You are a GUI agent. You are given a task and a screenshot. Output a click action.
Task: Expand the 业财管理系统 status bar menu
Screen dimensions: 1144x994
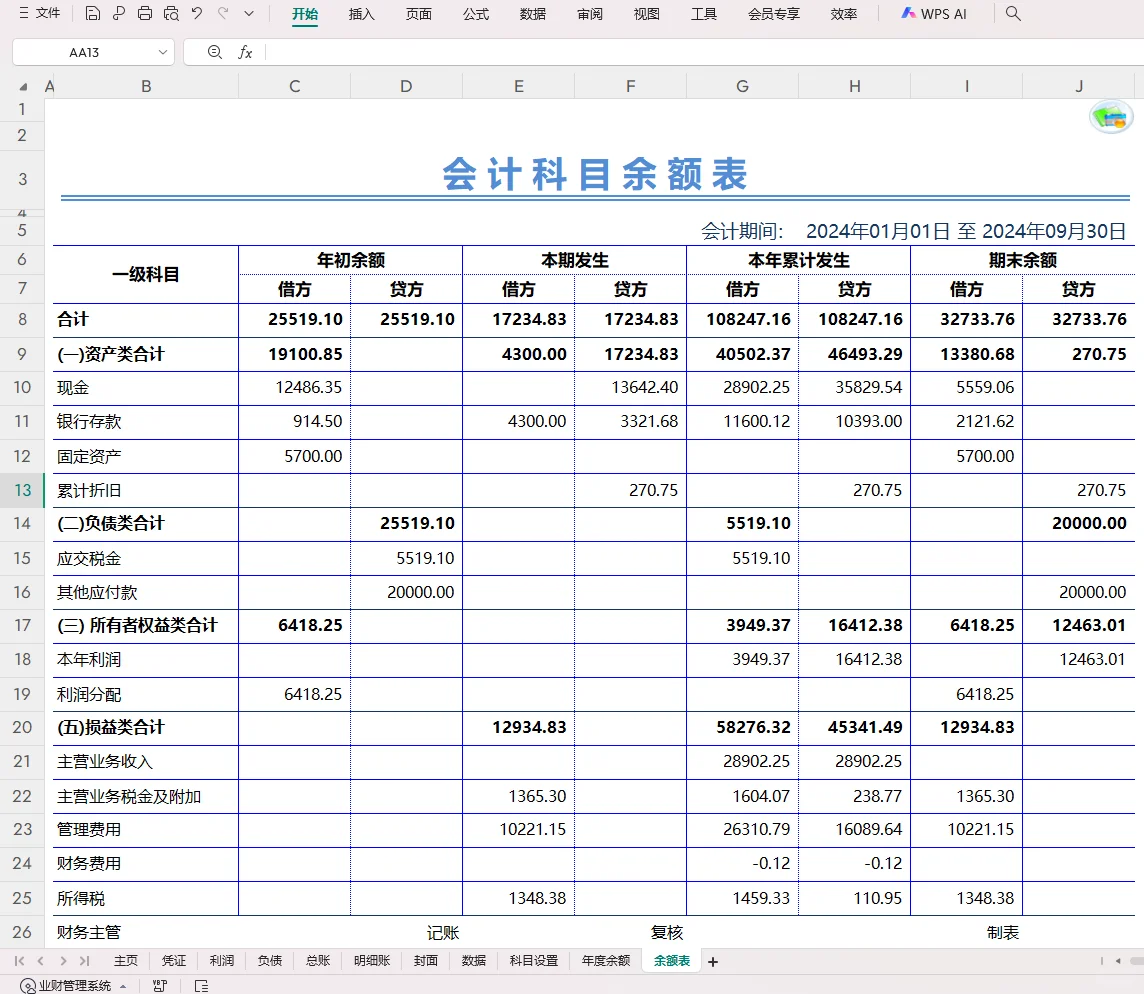[73, 986]
